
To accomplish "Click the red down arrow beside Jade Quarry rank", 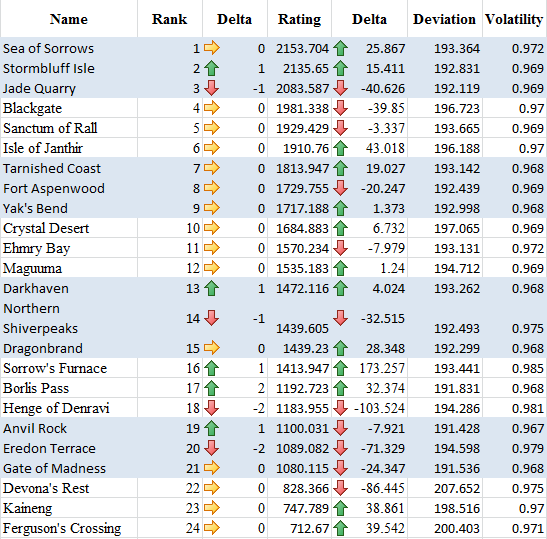I will pyautogui.click(x=211, y=88).
